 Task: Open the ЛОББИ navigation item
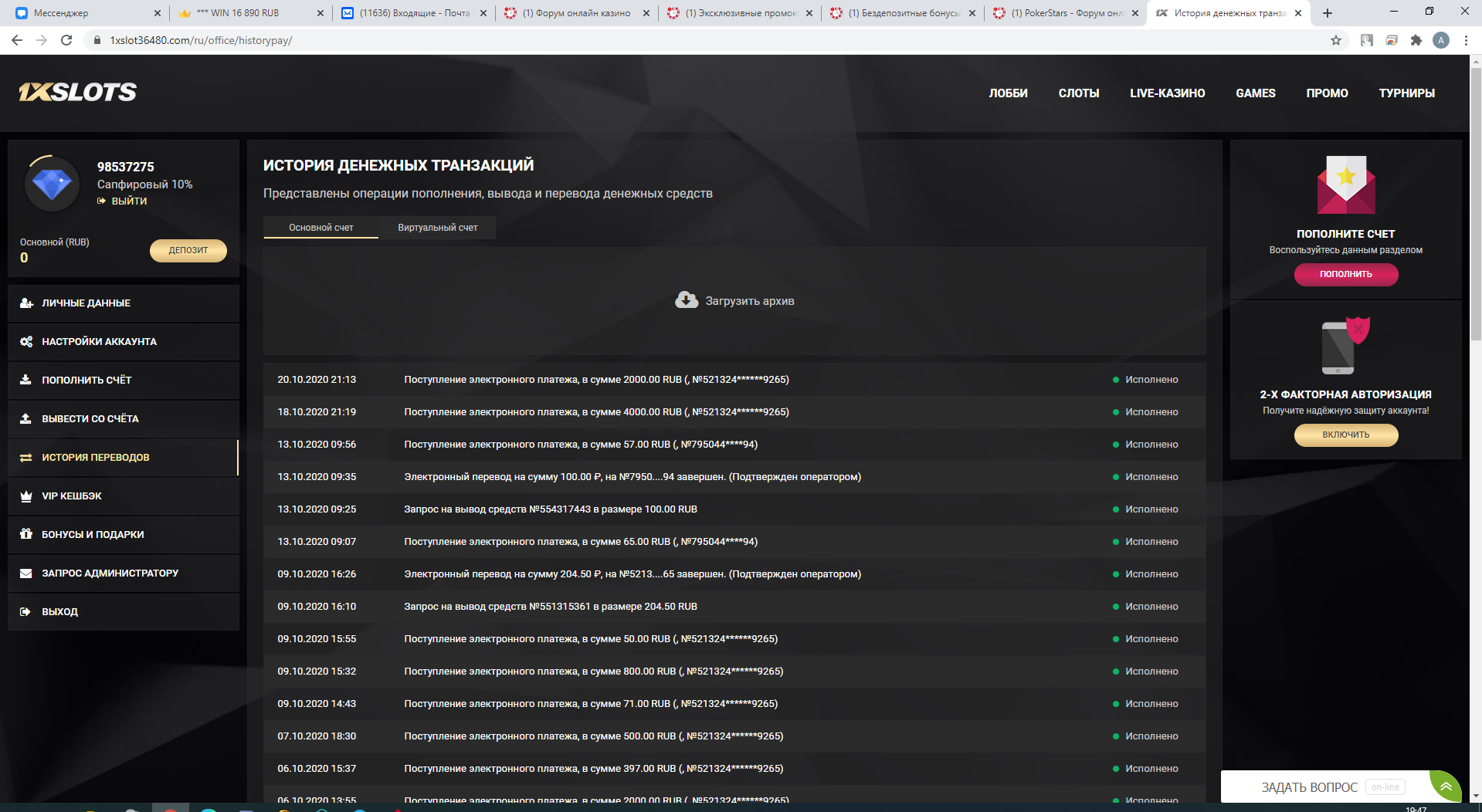tap(1009, 93)
